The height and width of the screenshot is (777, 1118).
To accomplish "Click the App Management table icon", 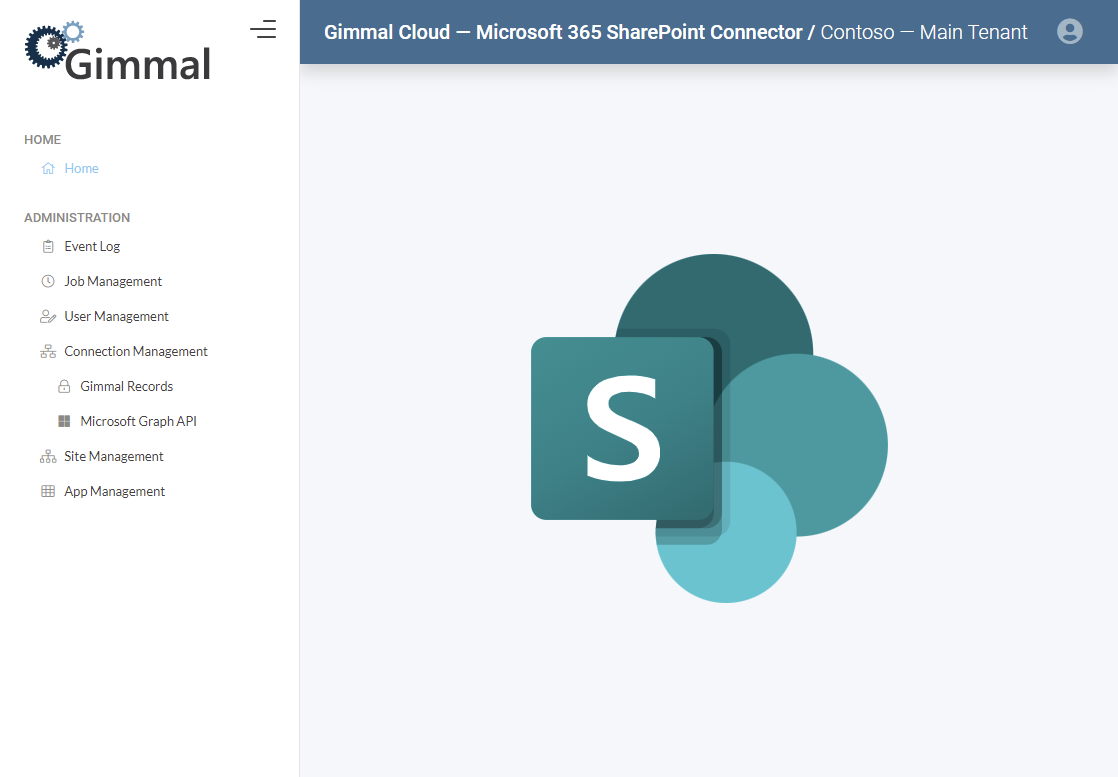I will point(48,490).
